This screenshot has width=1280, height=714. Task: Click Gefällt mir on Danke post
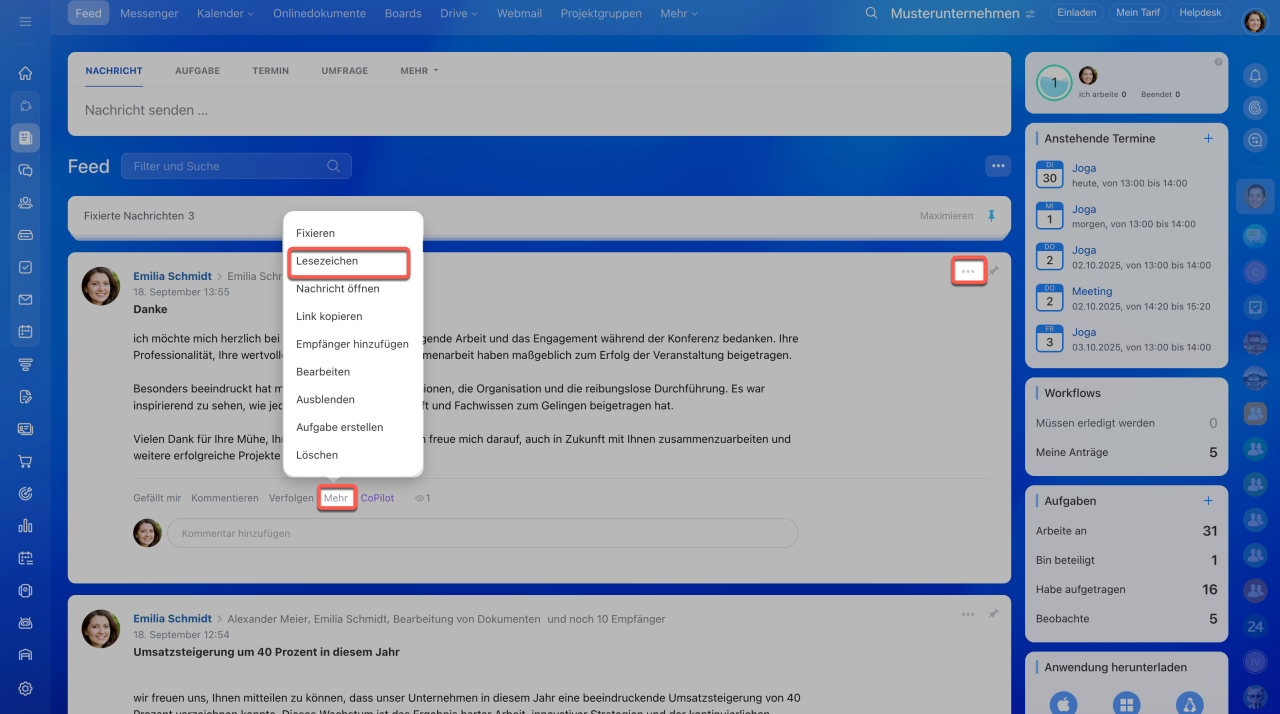pyautogui.click(x=157, y=498)
